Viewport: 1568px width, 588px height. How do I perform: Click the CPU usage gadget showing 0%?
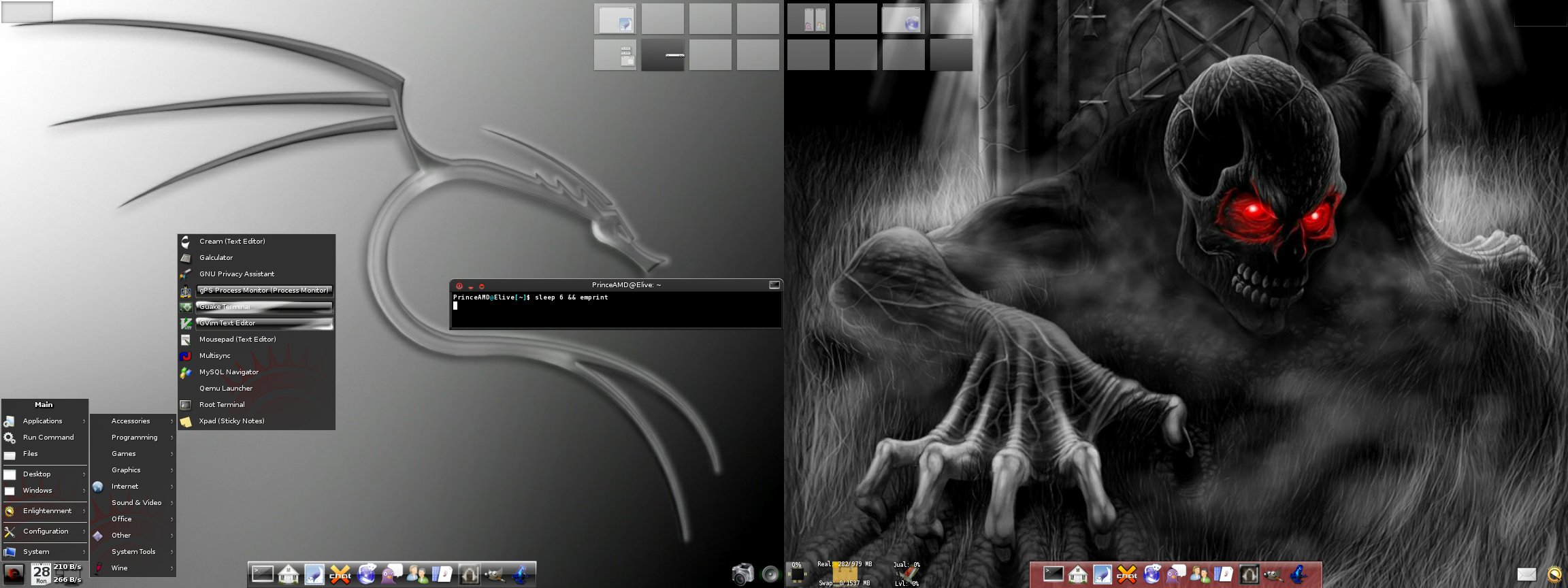(797, 573)
